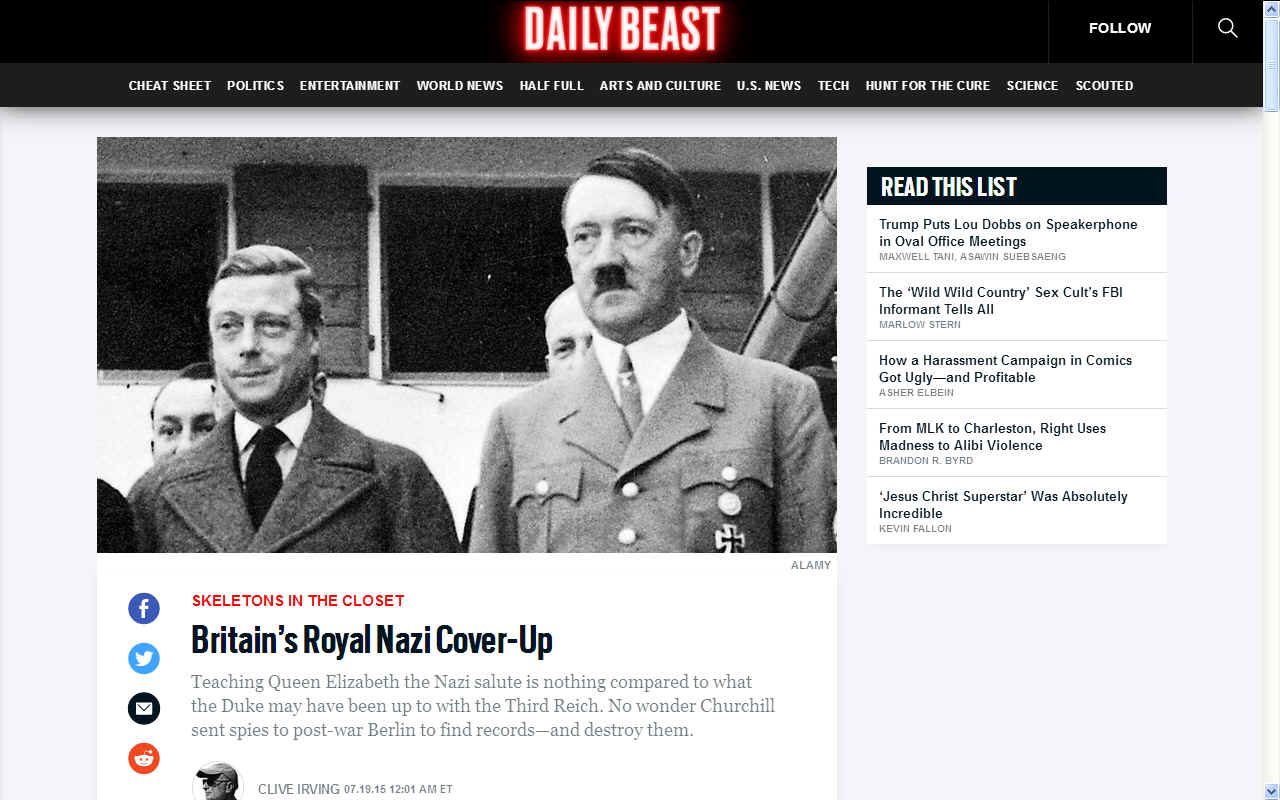This screenshot has height=800, width=1280.
Task: Click the Follow button
Action: pyautogui.click(x=1120, y=28)
